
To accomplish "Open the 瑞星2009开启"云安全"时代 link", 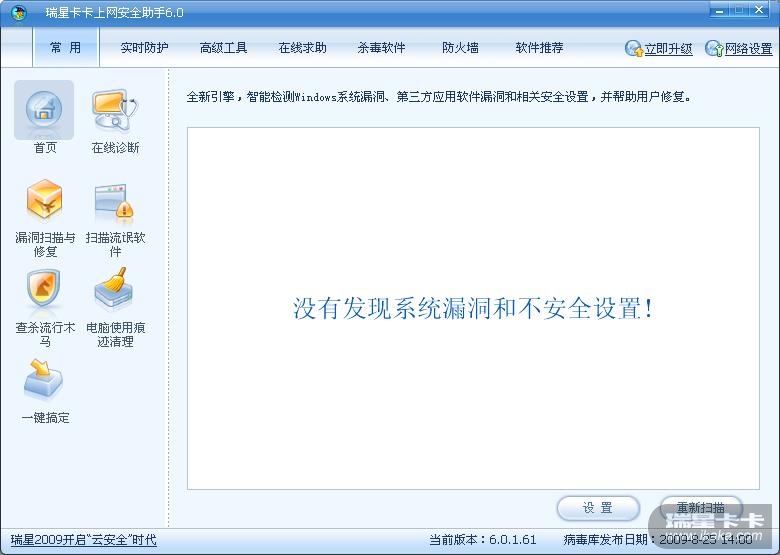I will click(84, 540).
